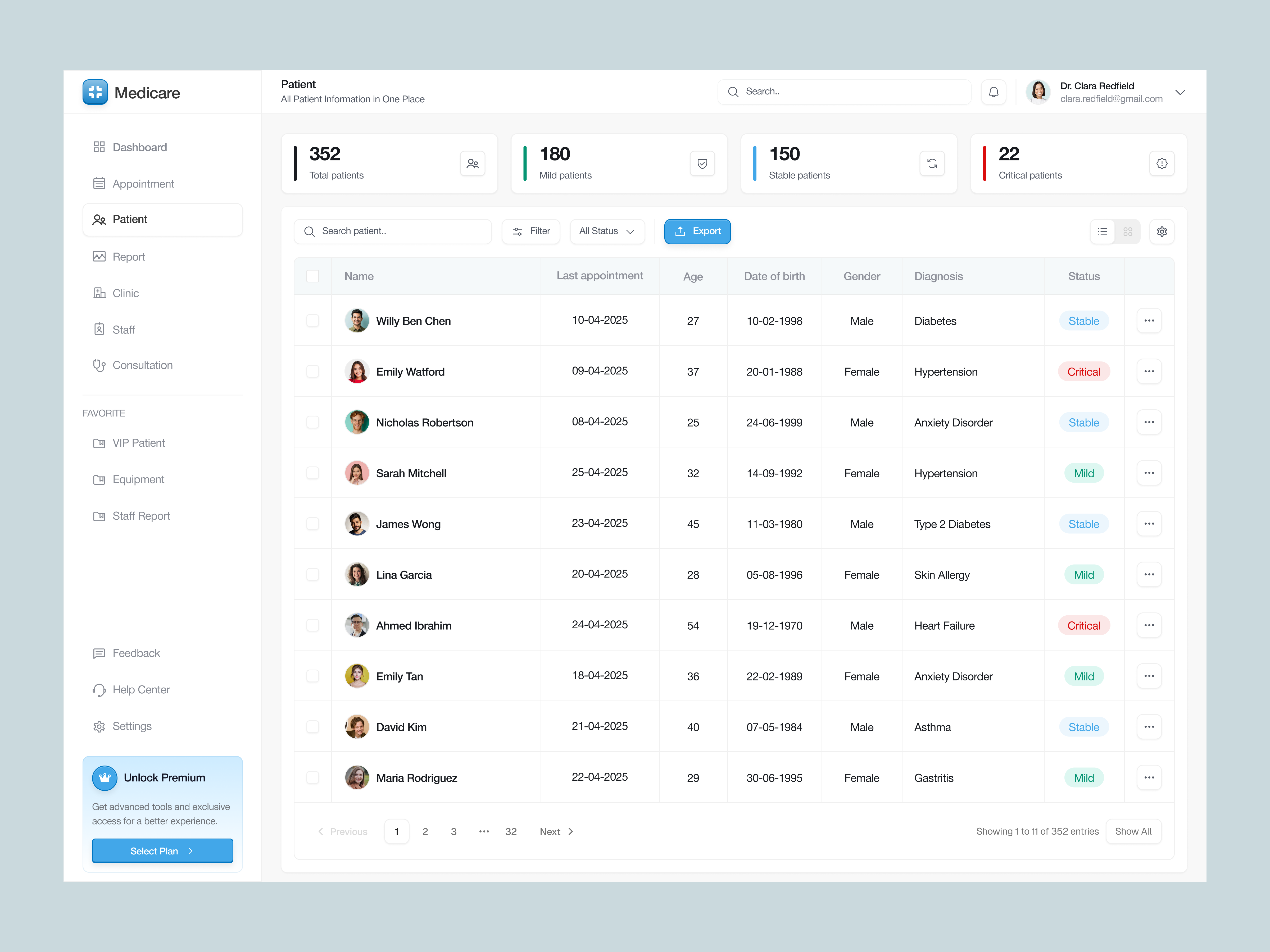Click the Stable patients refresh icon

click(932, 163)
